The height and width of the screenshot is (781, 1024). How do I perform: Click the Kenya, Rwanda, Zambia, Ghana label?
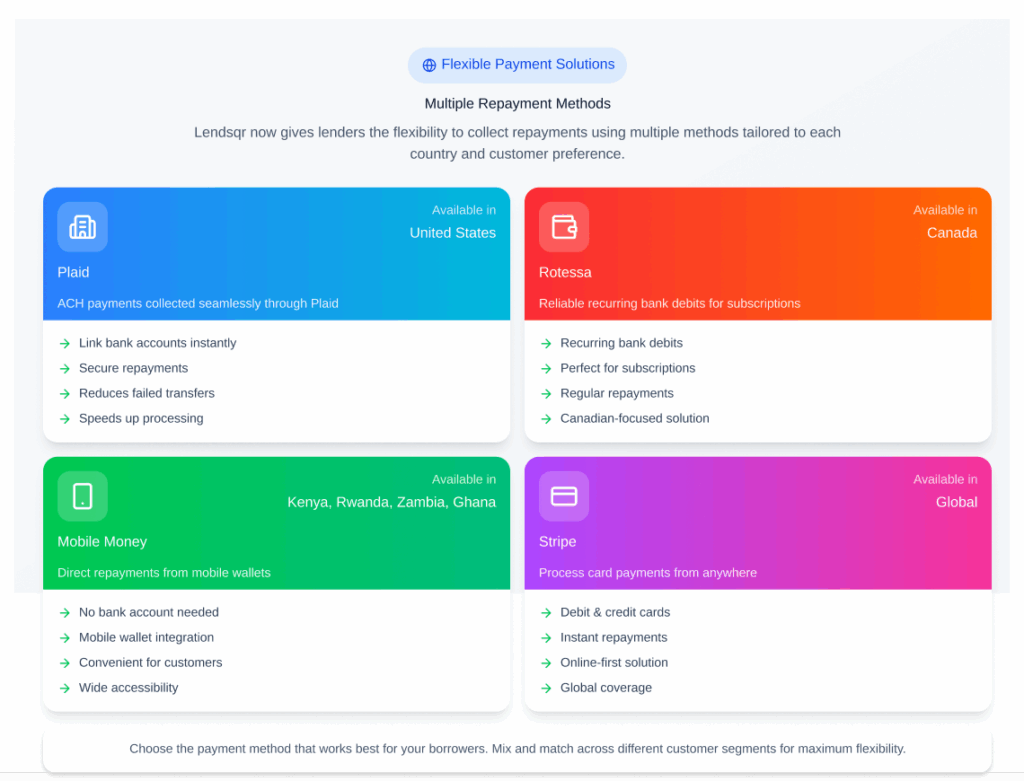click(391, 502)
